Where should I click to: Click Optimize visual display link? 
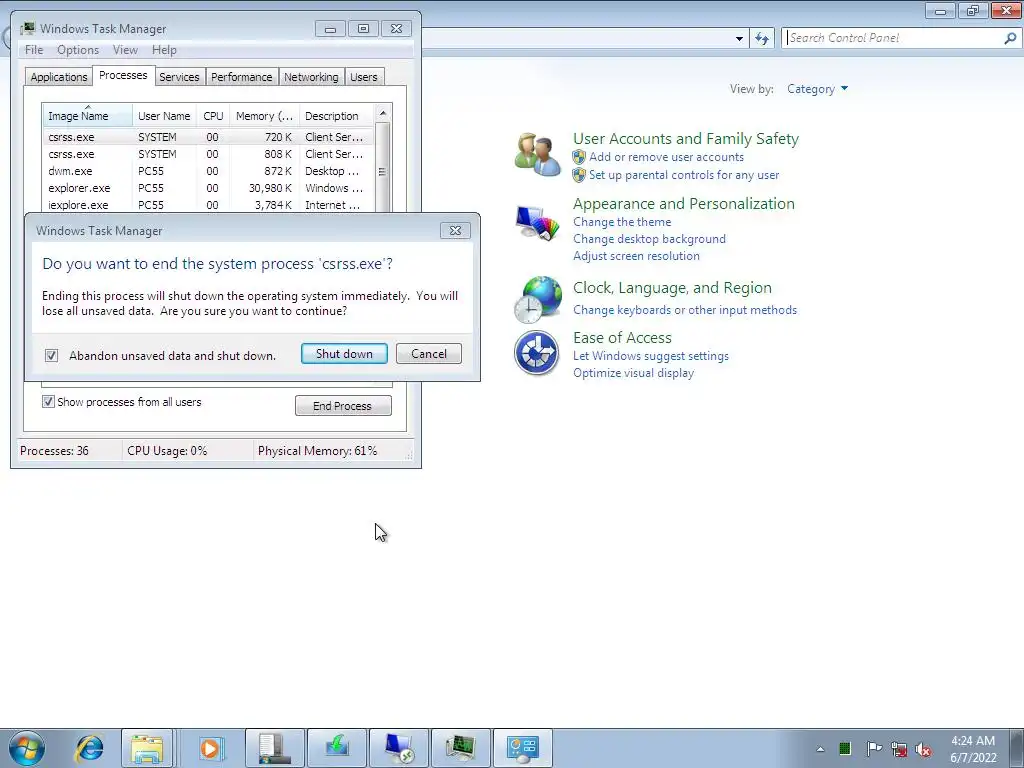(633, 373)
